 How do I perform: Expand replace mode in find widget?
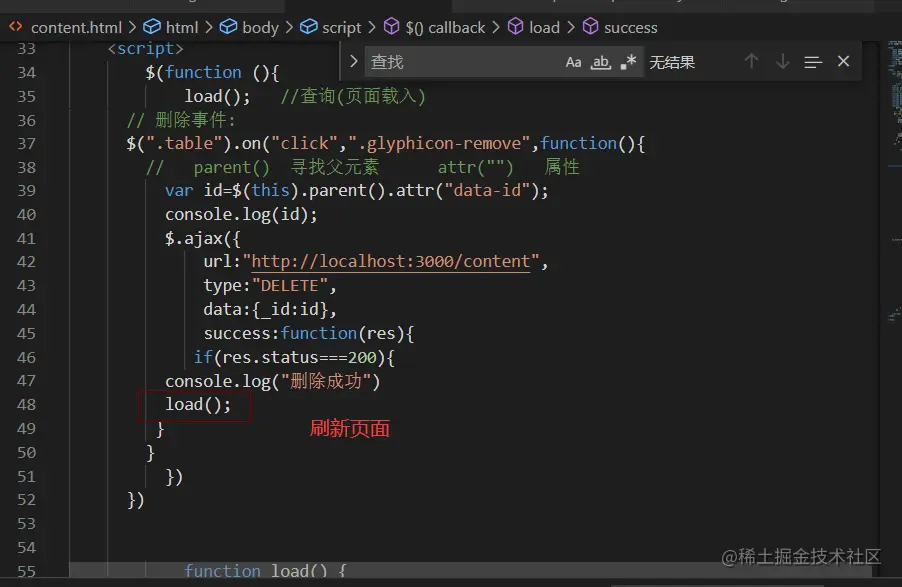[x=353, y=61]
